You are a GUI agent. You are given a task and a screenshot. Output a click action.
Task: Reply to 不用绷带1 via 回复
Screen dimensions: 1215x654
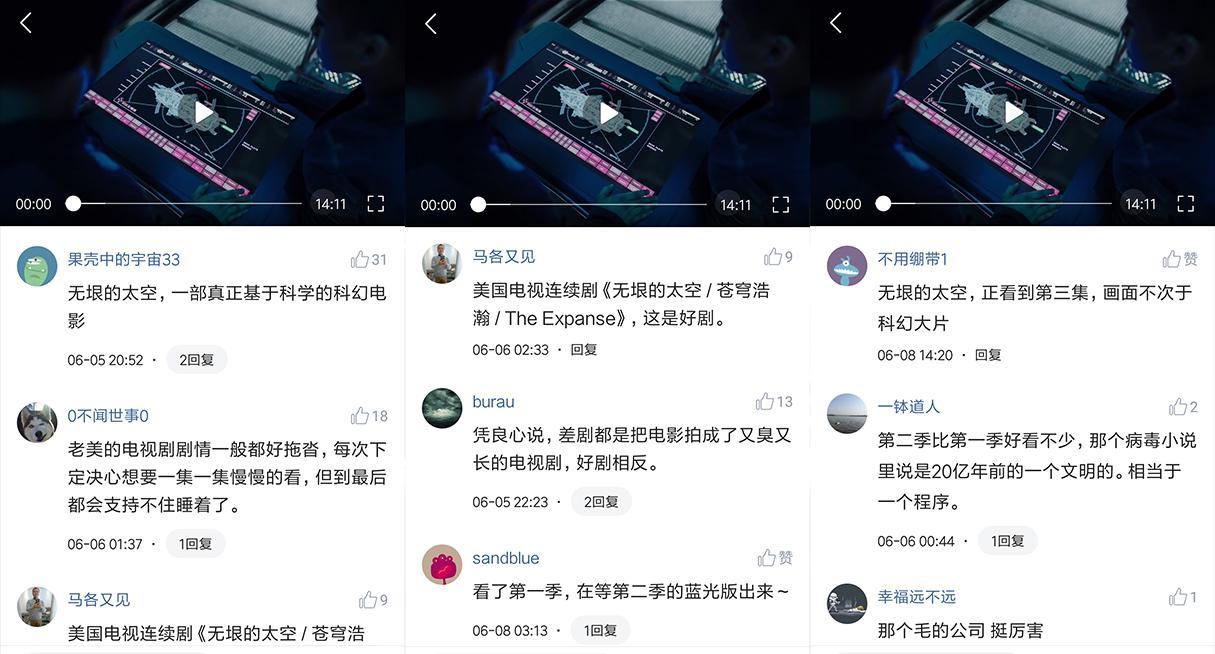tap(988, 355)
